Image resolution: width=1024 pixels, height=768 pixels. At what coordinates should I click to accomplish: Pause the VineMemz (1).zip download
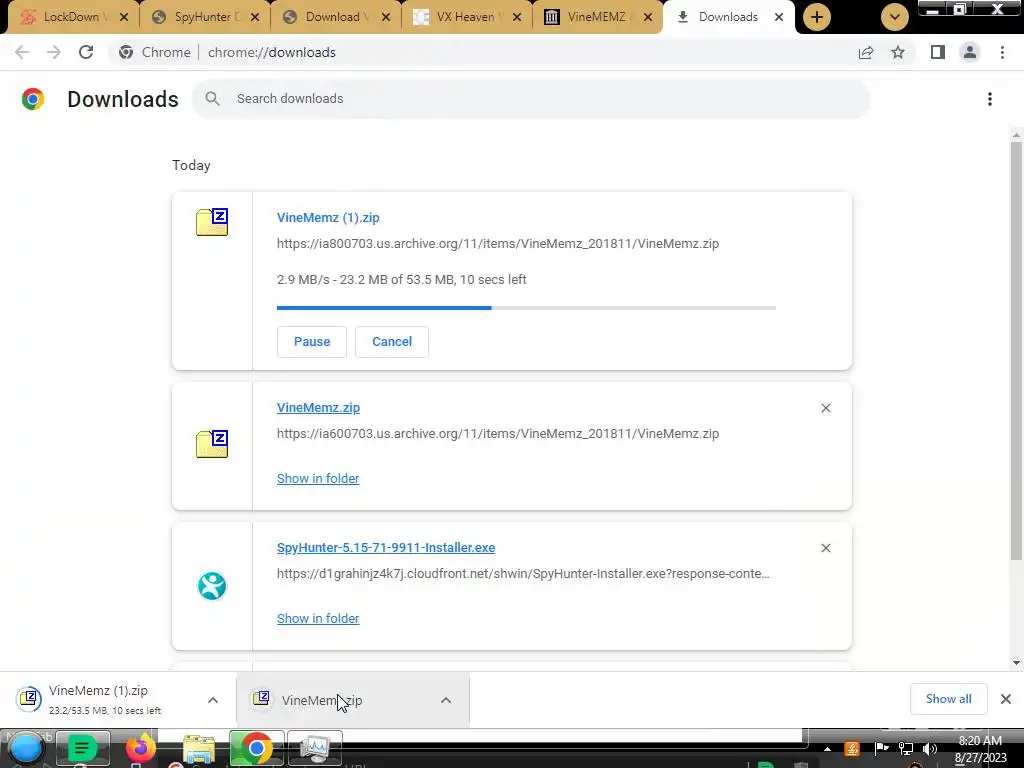312,342
